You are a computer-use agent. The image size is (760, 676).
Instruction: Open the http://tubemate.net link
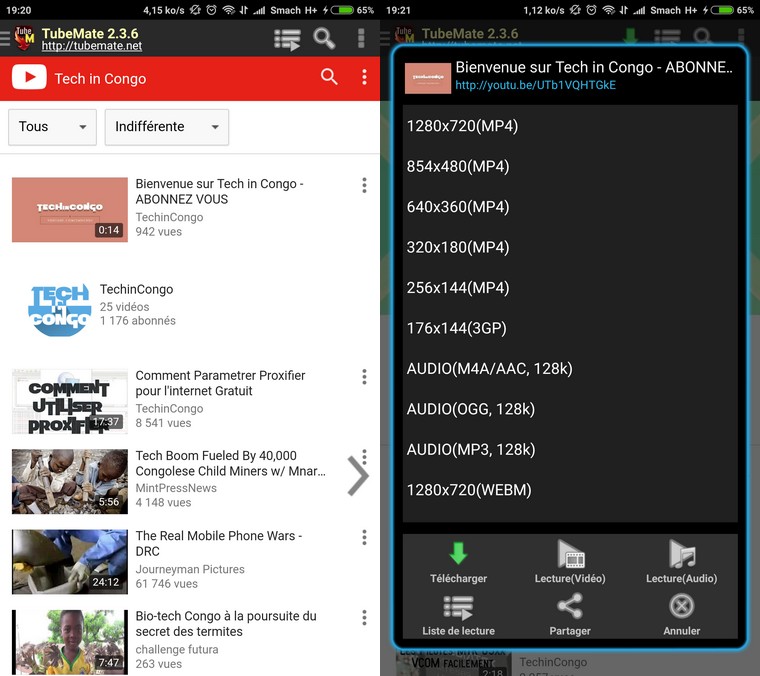92,46
